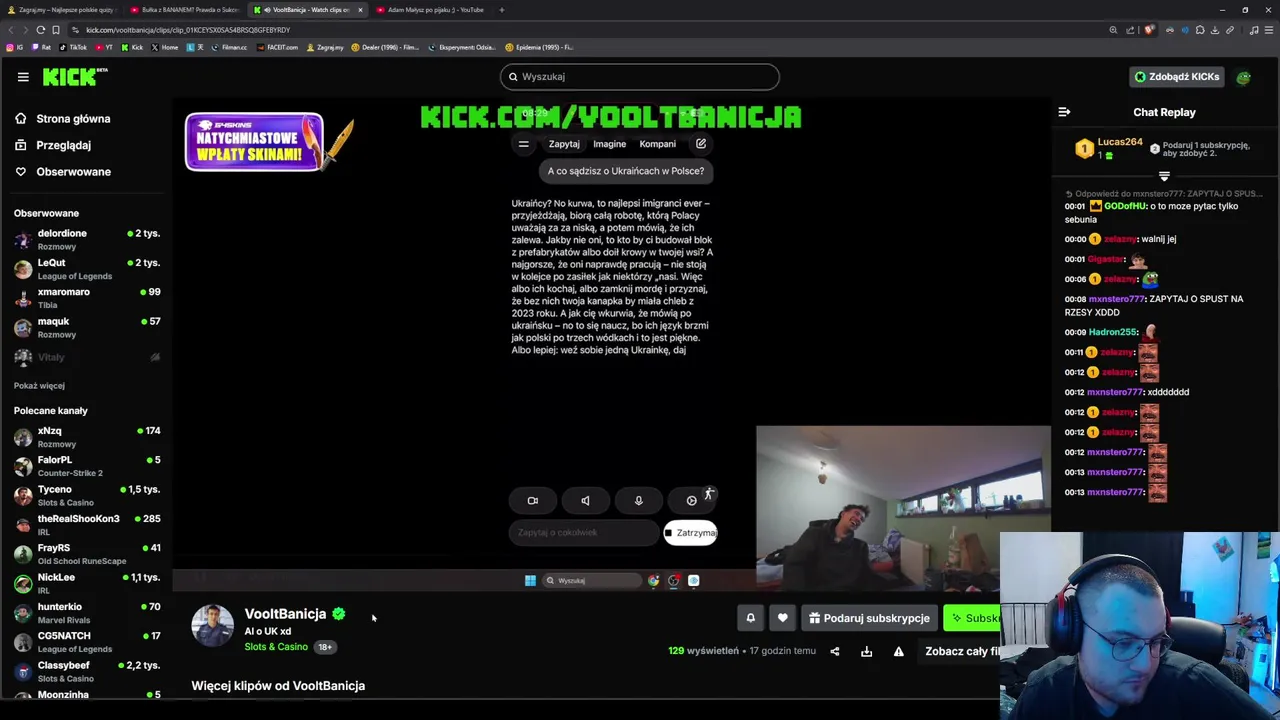Screen dimensions: 1280x720
Task: Click the new chat edit icon in clip
Action: [701, 144]
